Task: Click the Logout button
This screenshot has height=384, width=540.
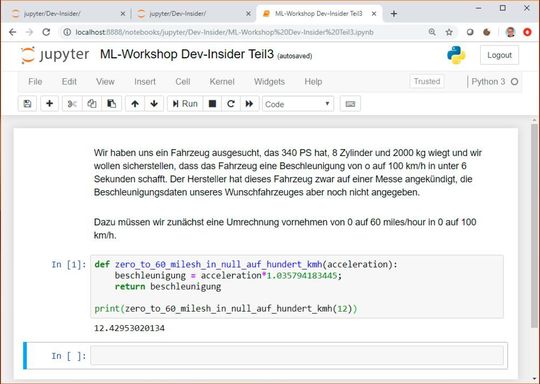Action: (x=499, y=55)
